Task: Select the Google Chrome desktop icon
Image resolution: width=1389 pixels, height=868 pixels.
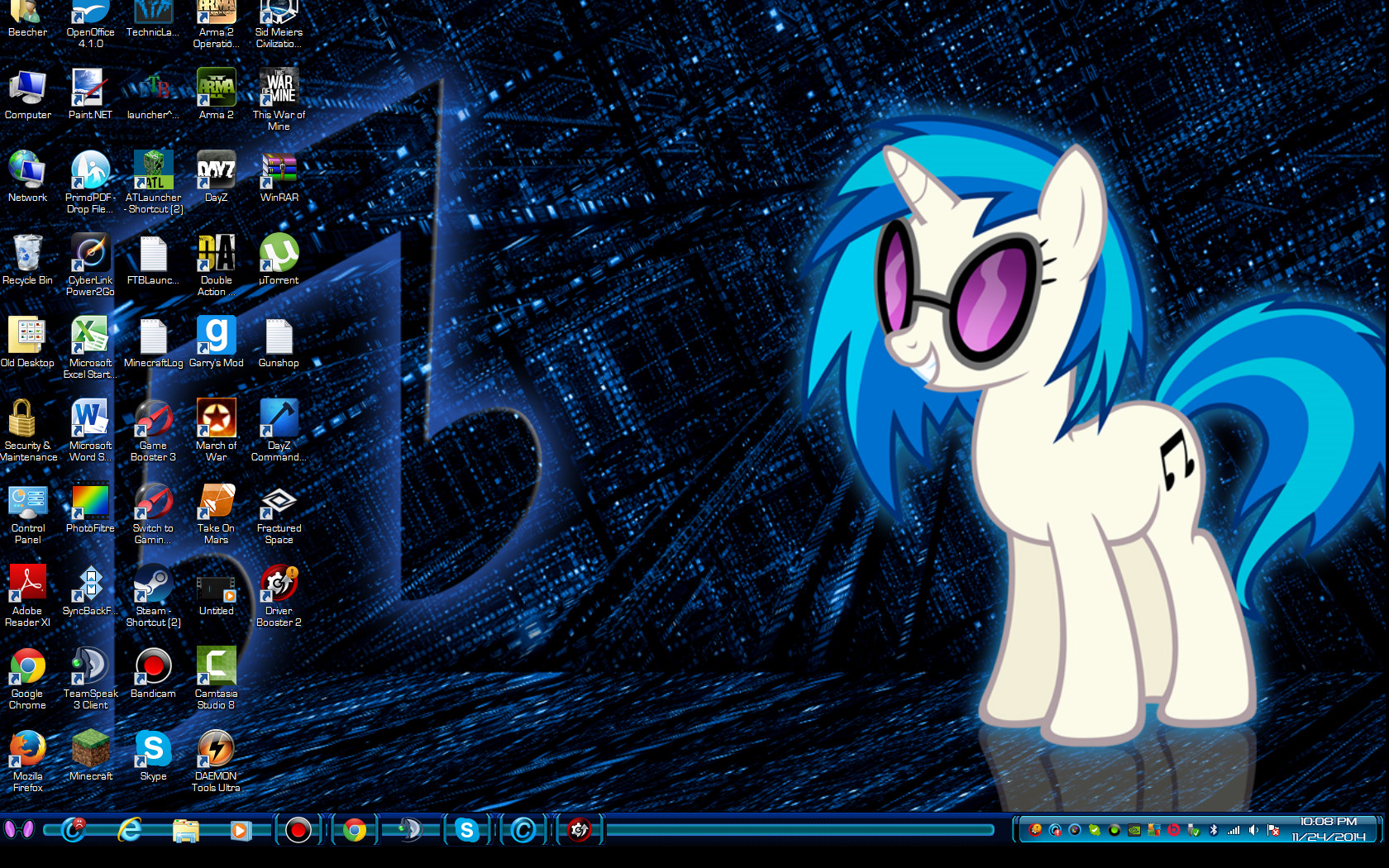Action: point(27,678)
